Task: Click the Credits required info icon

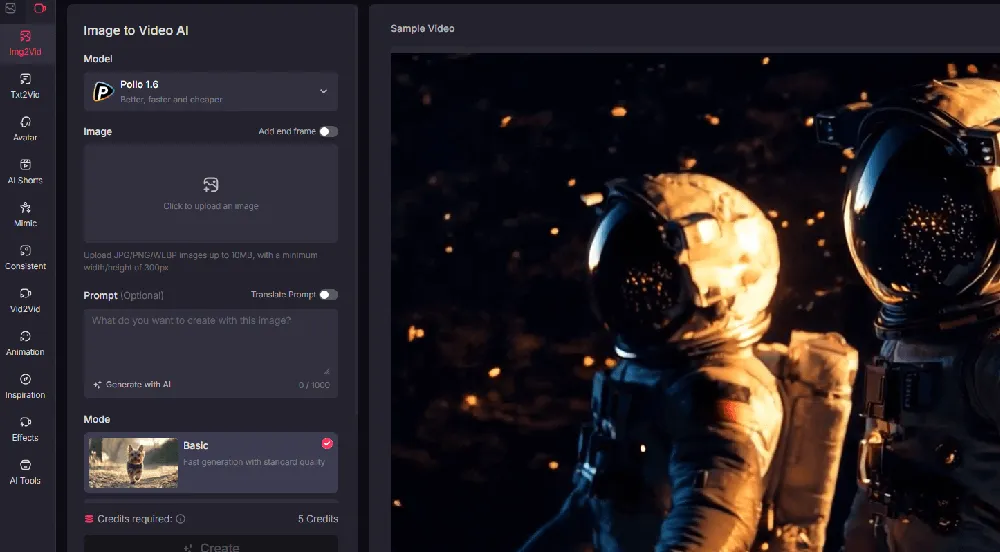Action: coord(180,519)
